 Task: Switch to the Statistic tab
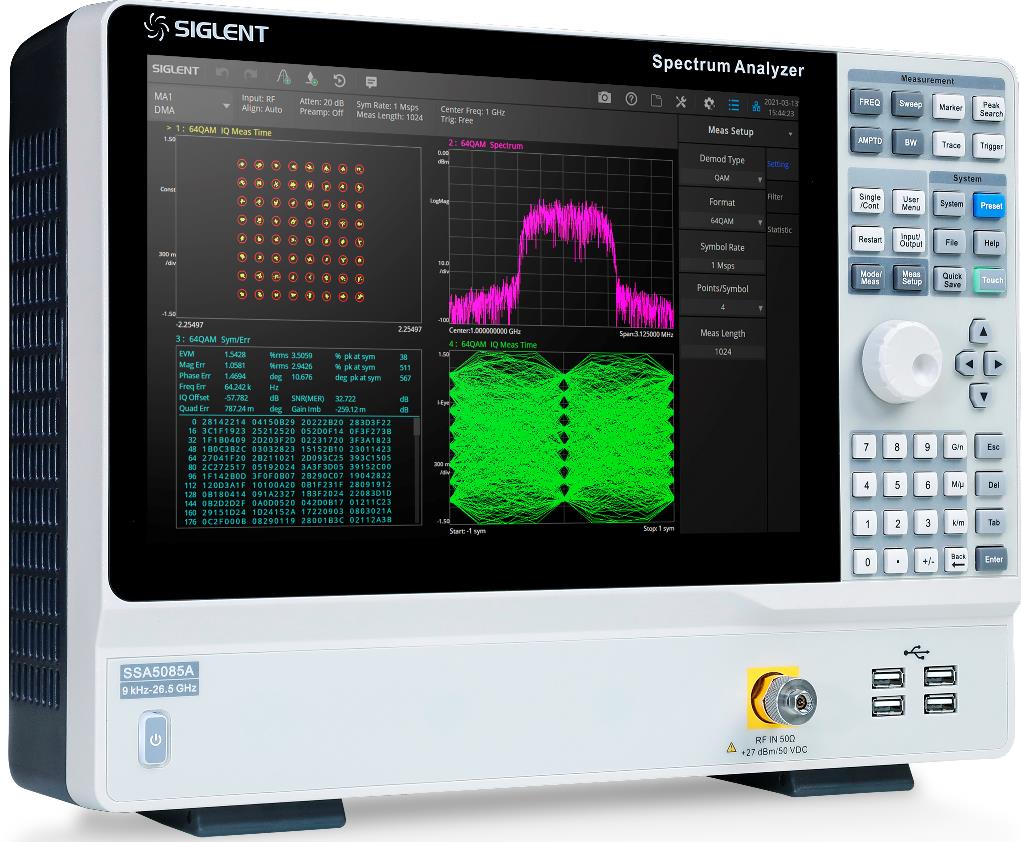[x=779, y=230]
